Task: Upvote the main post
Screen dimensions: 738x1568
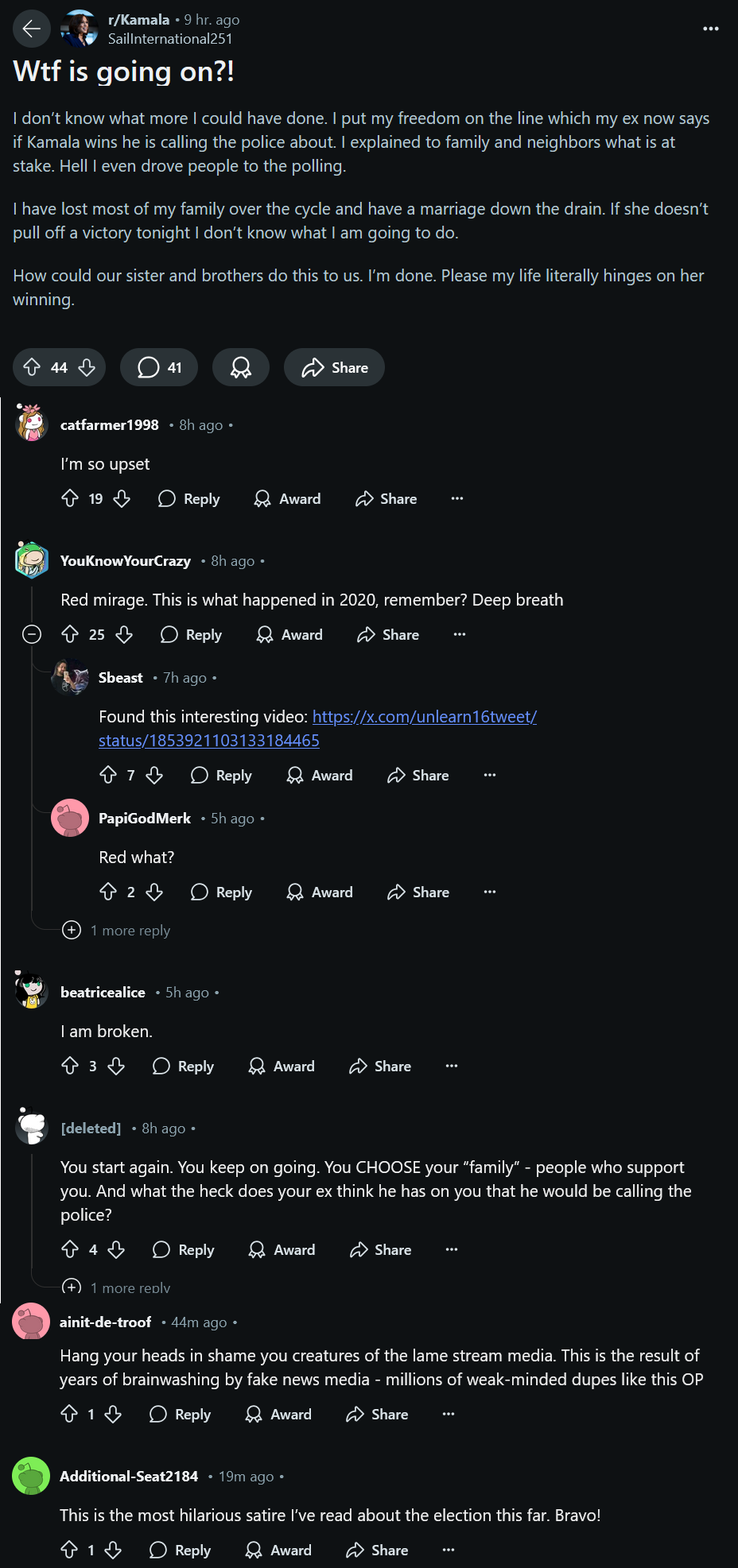Action: (x=32, y=367)
